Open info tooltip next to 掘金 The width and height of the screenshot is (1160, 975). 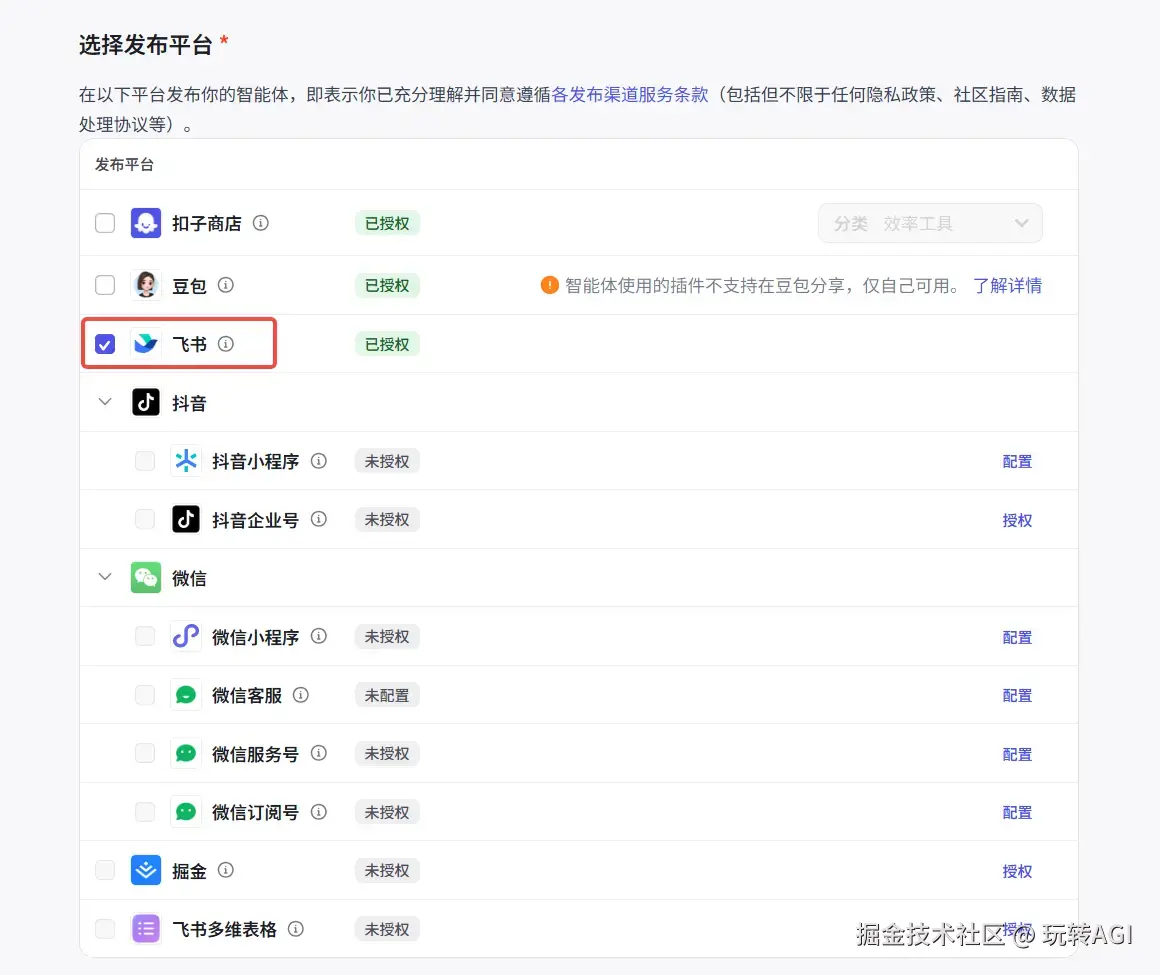tap(226, 870)
